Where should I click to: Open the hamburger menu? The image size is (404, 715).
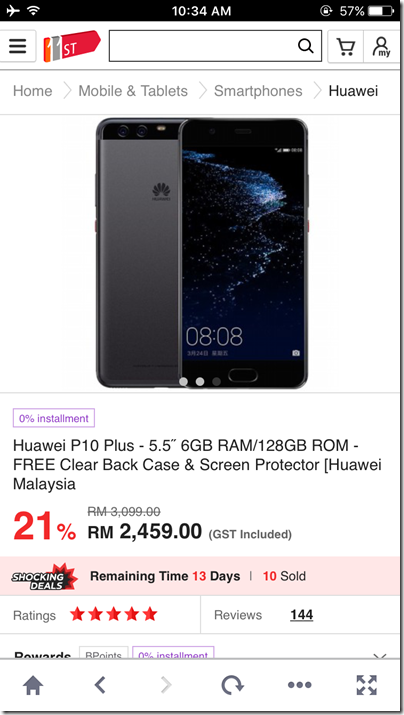coord(18,46)
